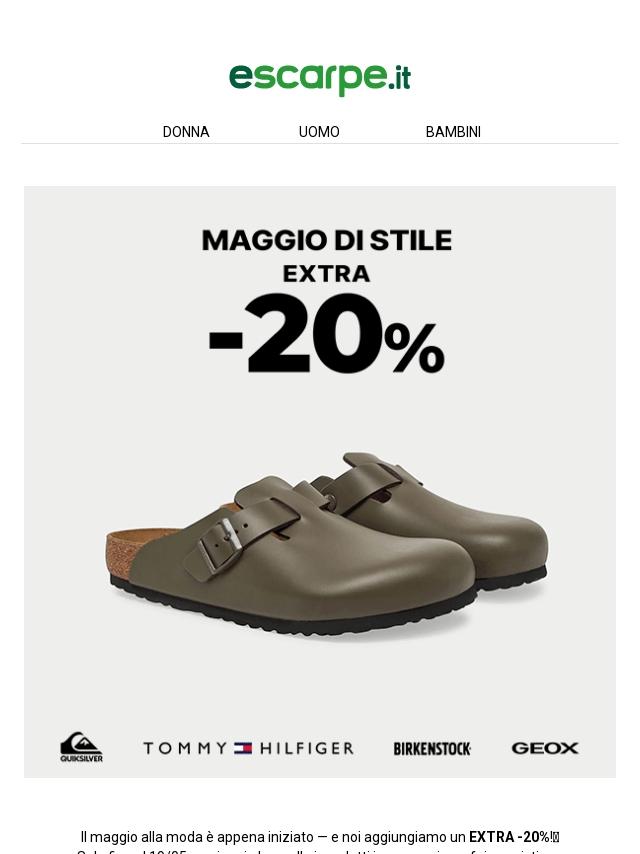Click the TOMMY wordmark text
This screenshot has height=854, width=640.
[185, 748]
